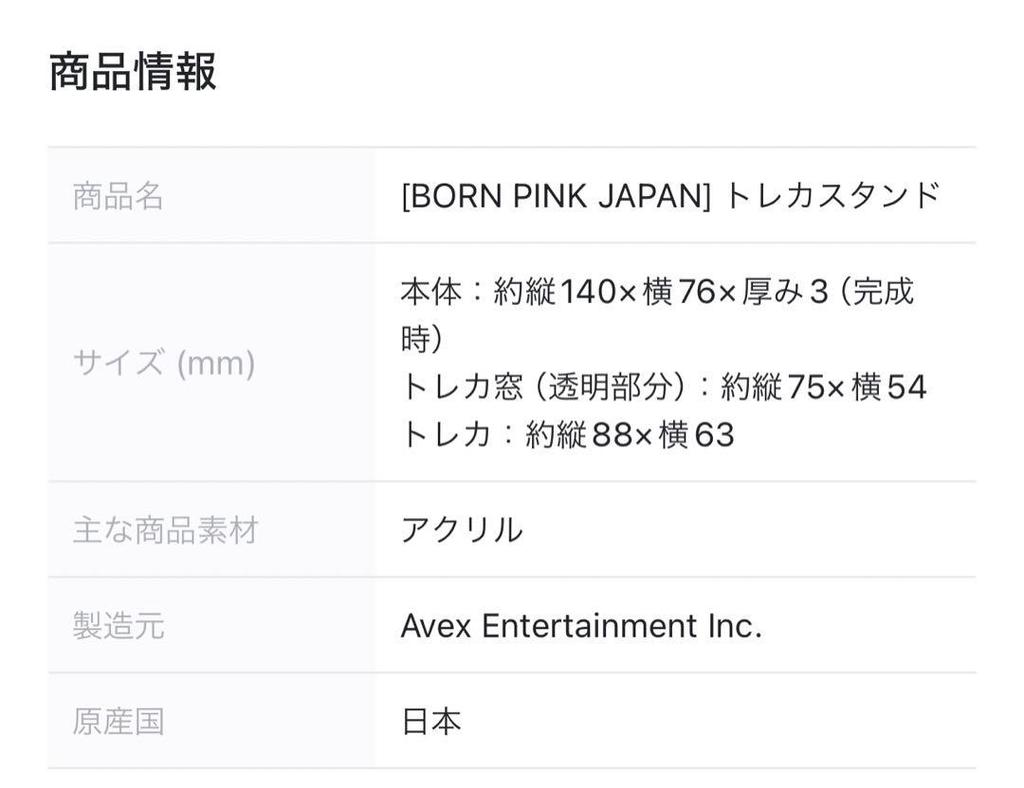Click the トレカスタンド product name text
This screenshot has height=788, width=1024.
click(x=831, y=196)
